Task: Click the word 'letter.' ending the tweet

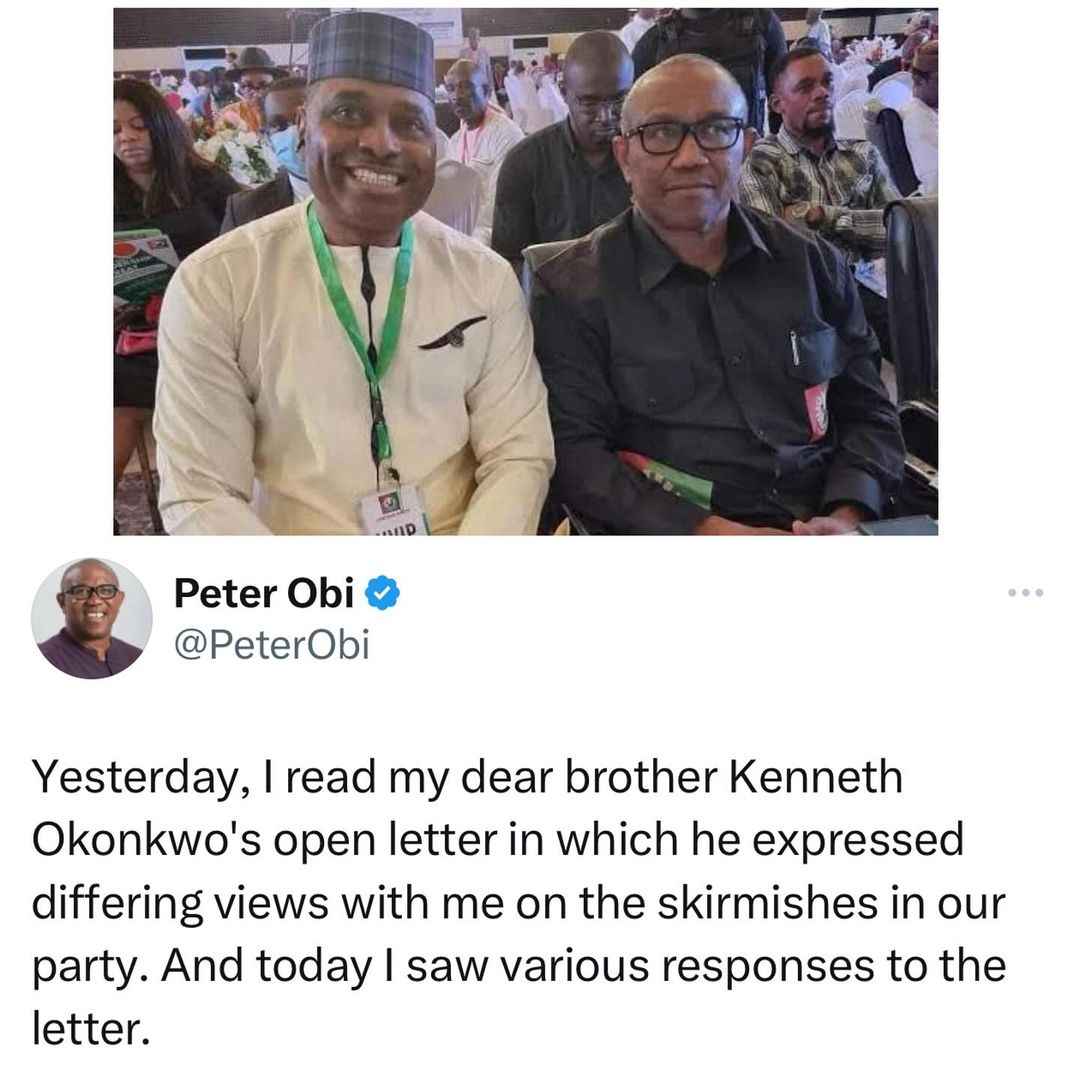Action: pyautogui.click(x=91, y=1030)
